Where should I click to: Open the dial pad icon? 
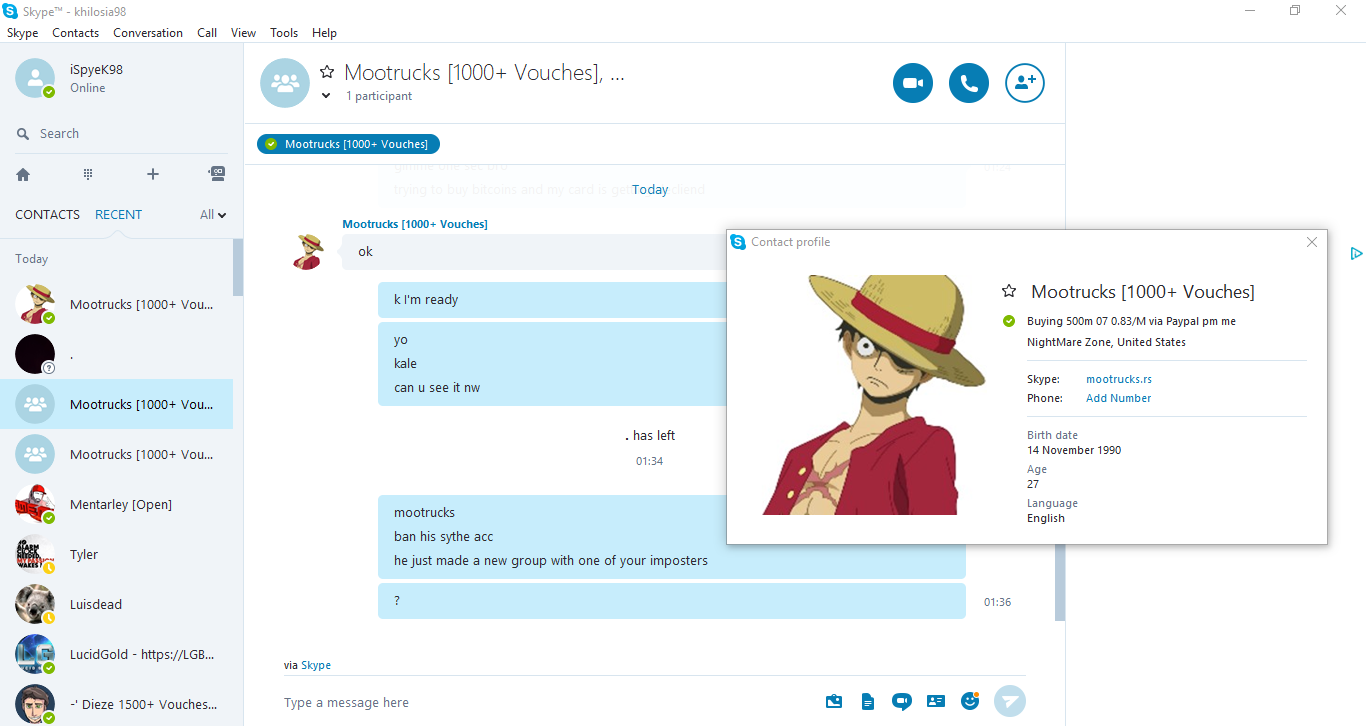click(88, 174)
